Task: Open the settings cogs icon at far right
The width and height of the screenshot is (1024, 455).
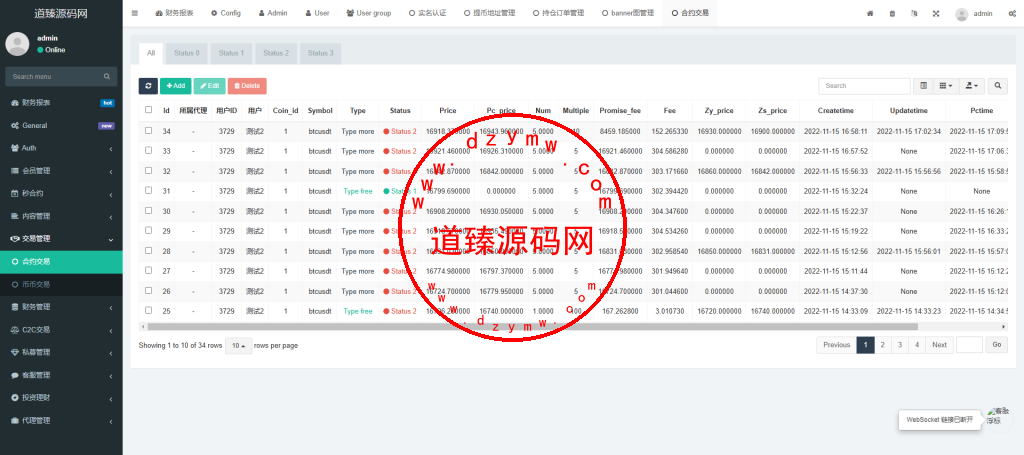Action: [x=1012, y=13]
